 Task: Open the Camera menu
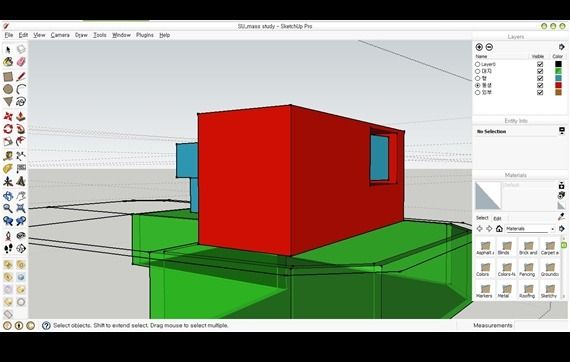point(60,35)
